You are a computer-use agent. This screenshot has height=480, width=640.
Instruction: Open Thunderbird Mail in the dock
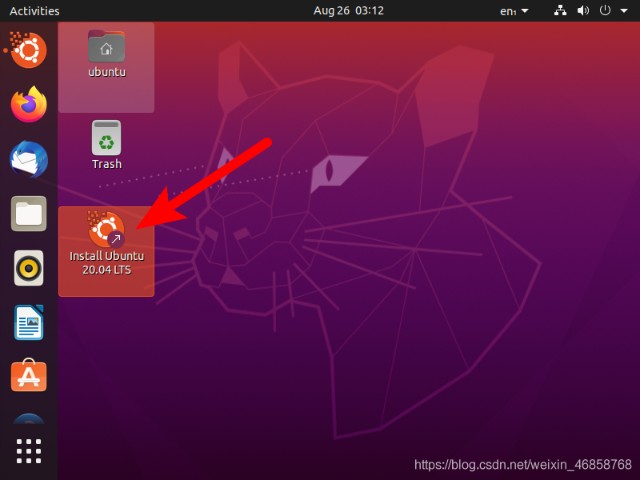(x=29, y=159)
